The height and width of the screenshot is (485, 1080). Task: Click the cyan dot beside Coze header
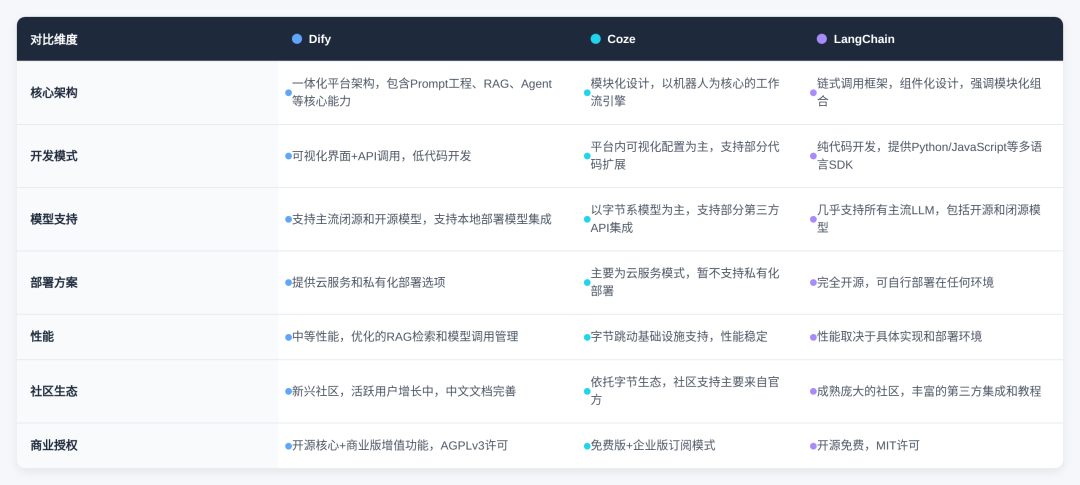click(x=596, y=39)
